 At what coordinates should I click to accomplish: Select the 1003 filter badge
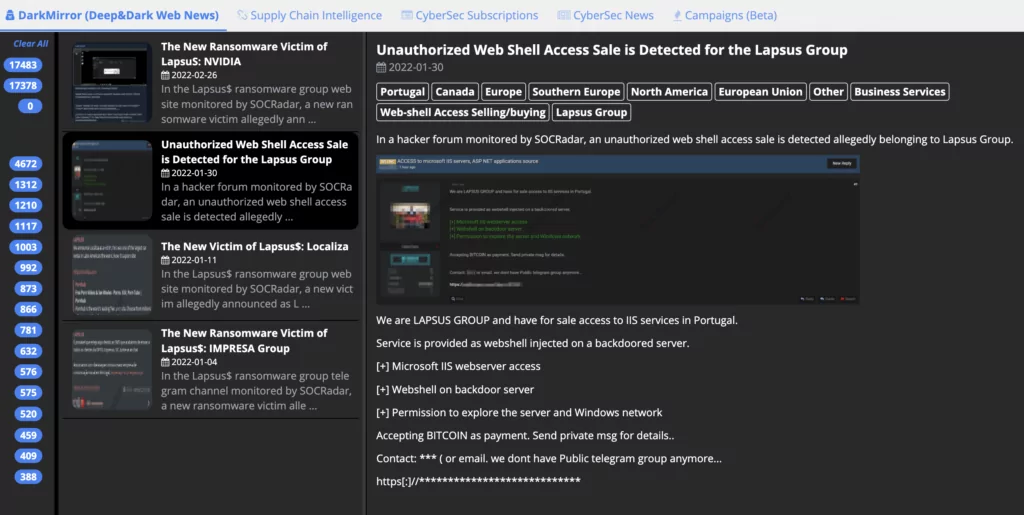point(25,247)
